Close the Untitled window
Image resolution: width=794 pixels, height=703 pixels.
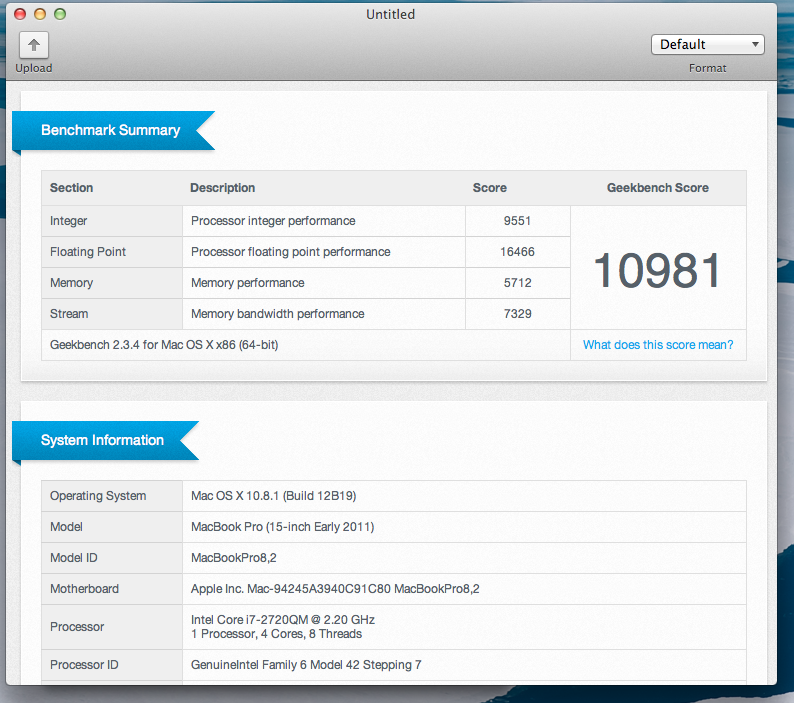(x=20, y=14)
